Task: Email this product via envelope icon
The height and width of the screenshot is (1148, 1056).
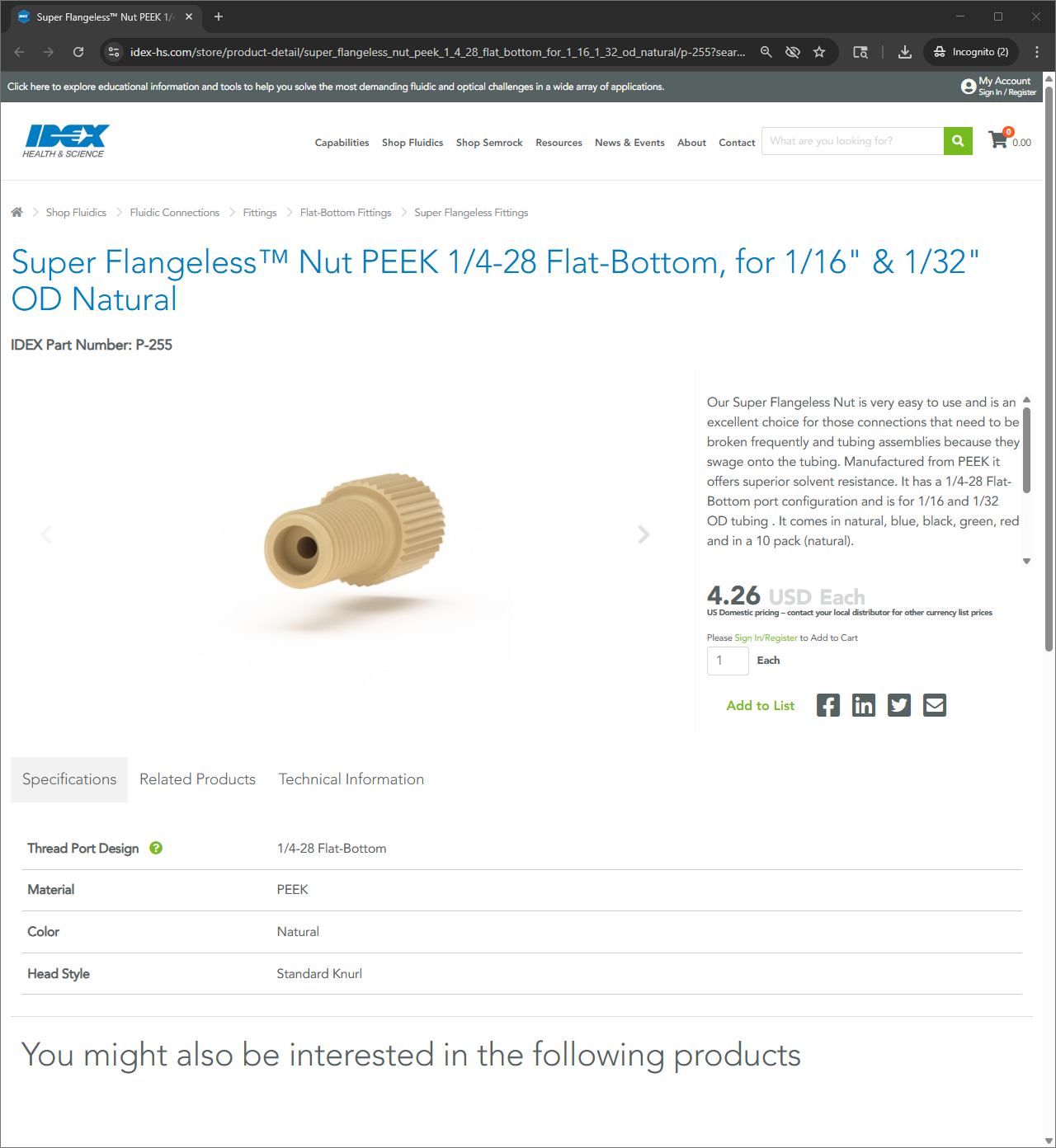Action: [935, 705]
